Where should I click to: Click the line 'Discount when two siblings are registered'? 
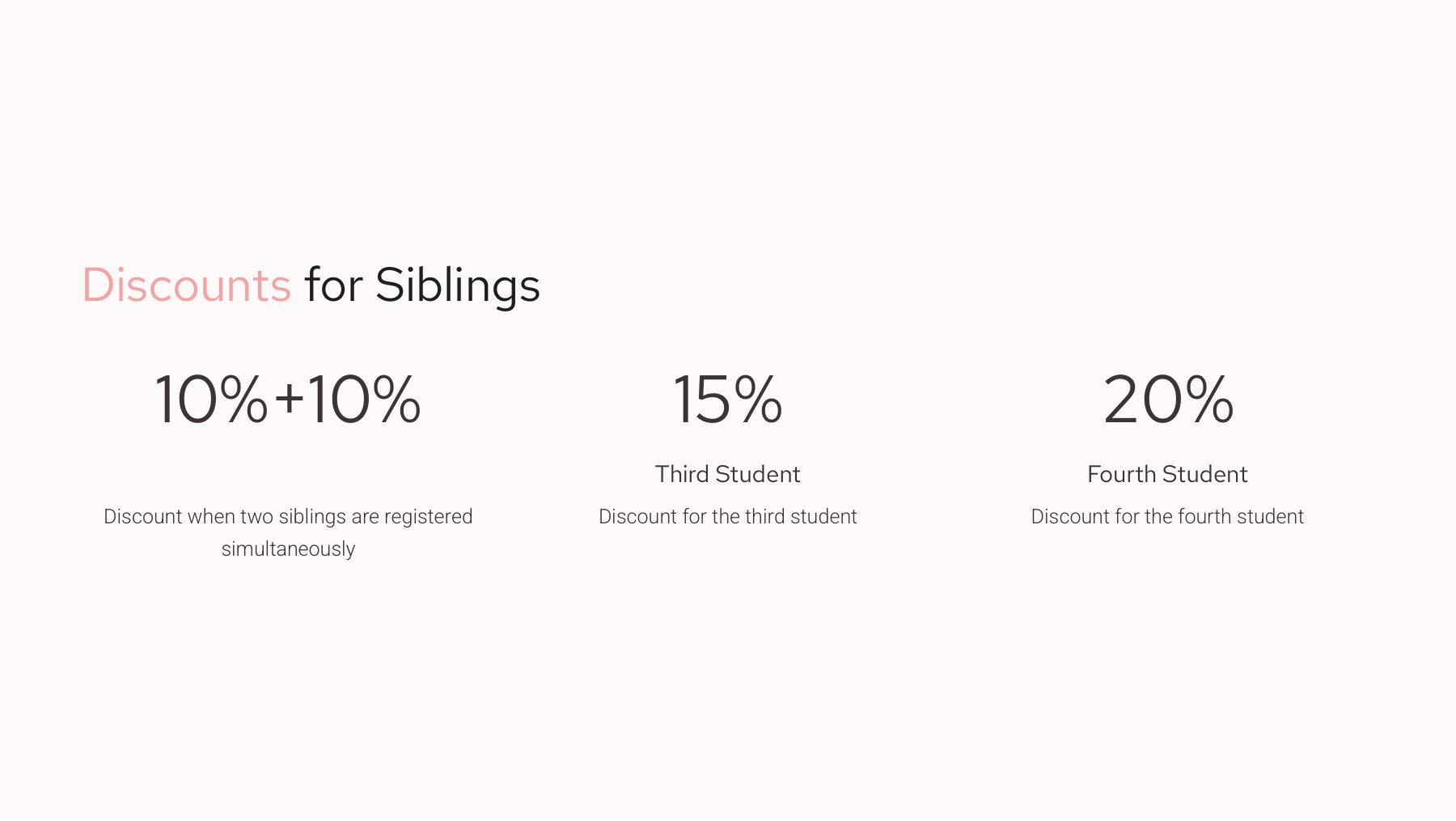pyautogui.click(x=288, y=517)
